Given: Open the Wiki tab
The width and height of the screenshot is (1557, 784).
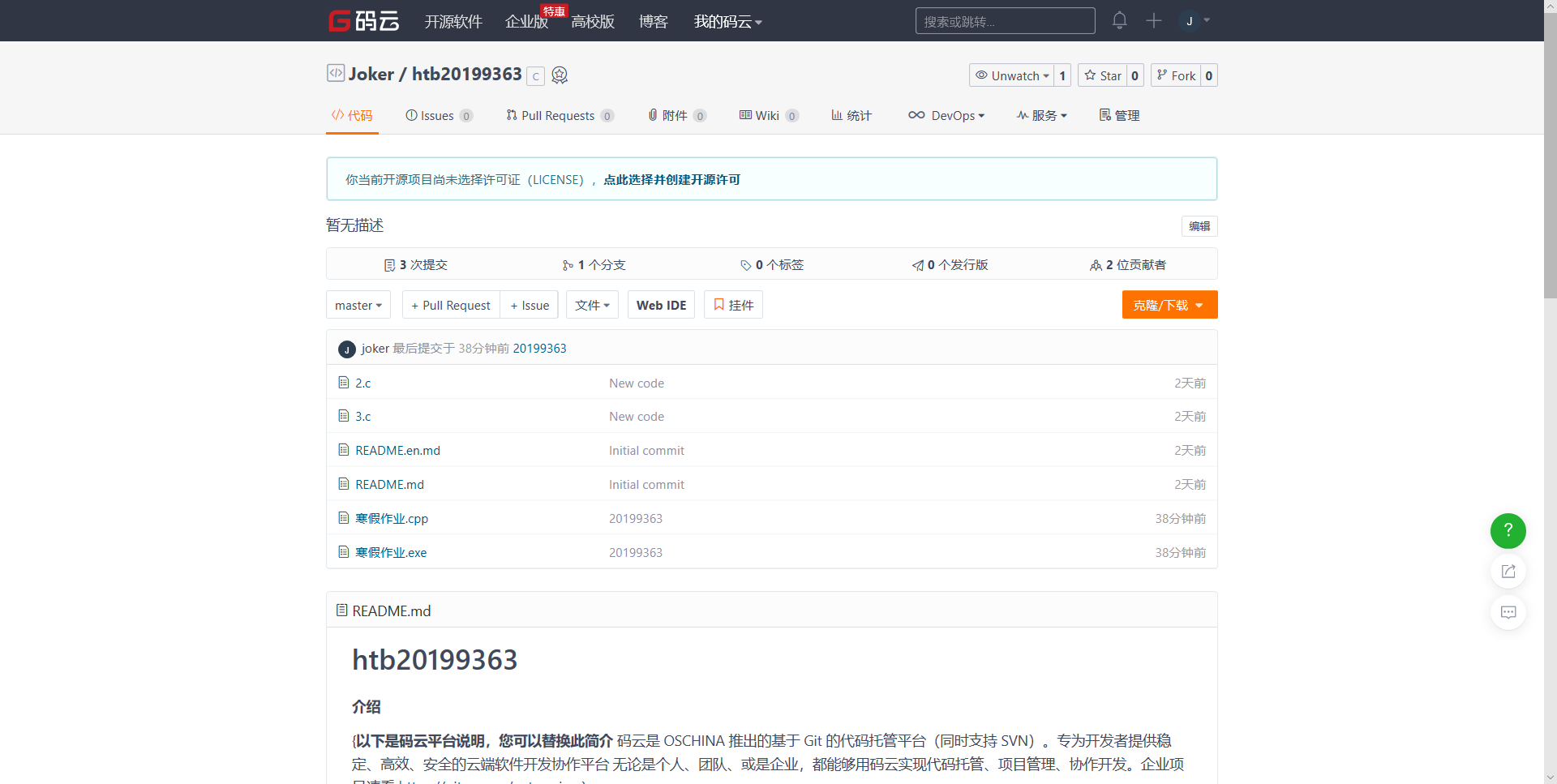Looking at the screenshot, I should 769,115.
